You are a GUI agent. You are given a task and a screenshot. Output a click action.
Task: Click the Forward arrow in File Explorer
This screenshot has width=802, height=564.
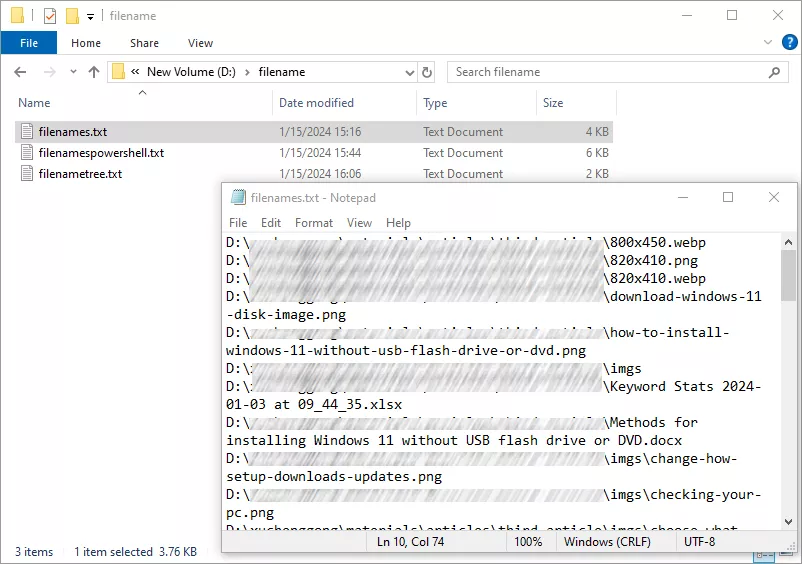tap(50, 72)
